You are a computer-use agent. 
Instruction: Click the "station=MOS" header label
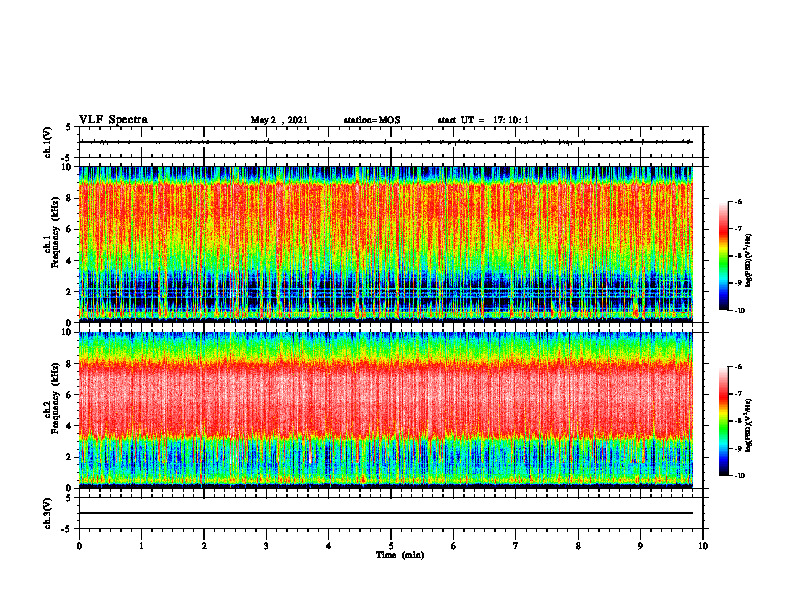pos(372,120)
